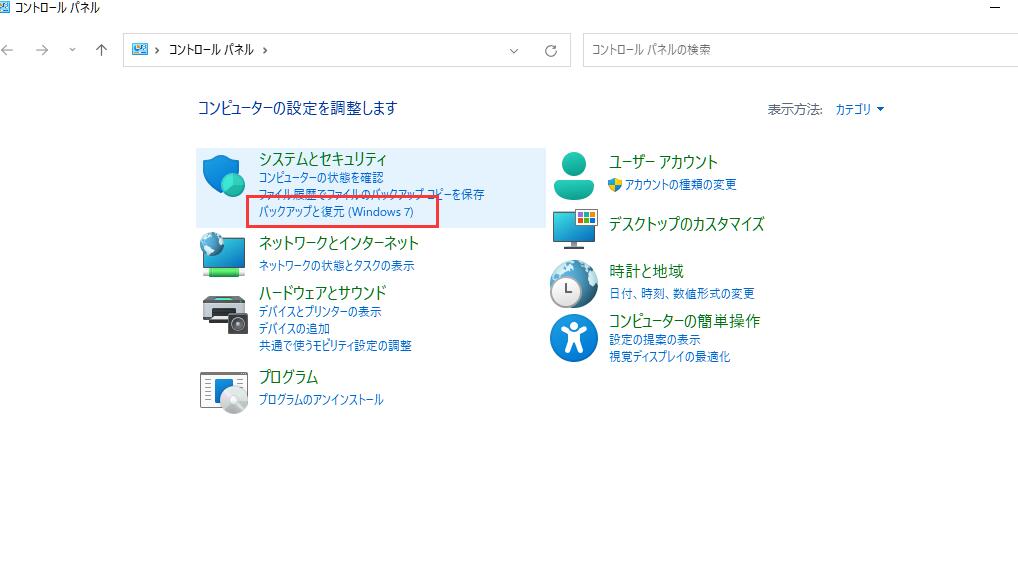Click the Clock and Region globe icon

point(574,284)
